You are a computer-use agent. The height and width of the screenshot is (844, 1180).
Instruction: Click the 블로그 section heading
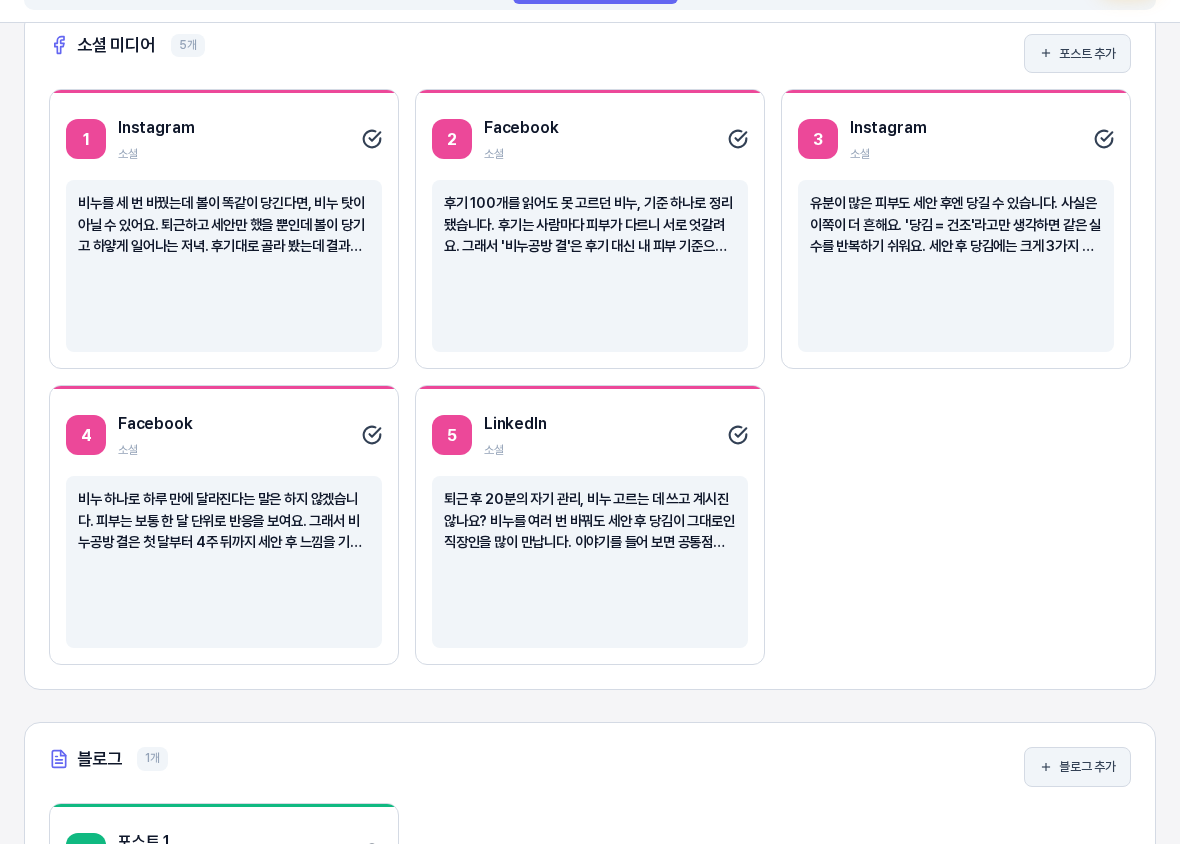pyautogui.click(x=99, y=759)
